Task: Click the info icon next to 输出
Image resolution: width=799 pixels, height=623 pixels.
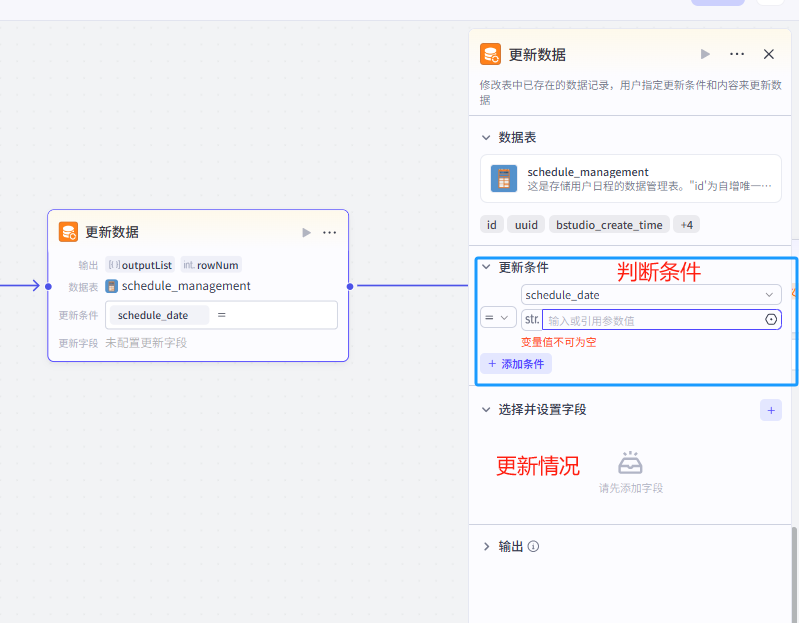Action: tap(534, 547)
